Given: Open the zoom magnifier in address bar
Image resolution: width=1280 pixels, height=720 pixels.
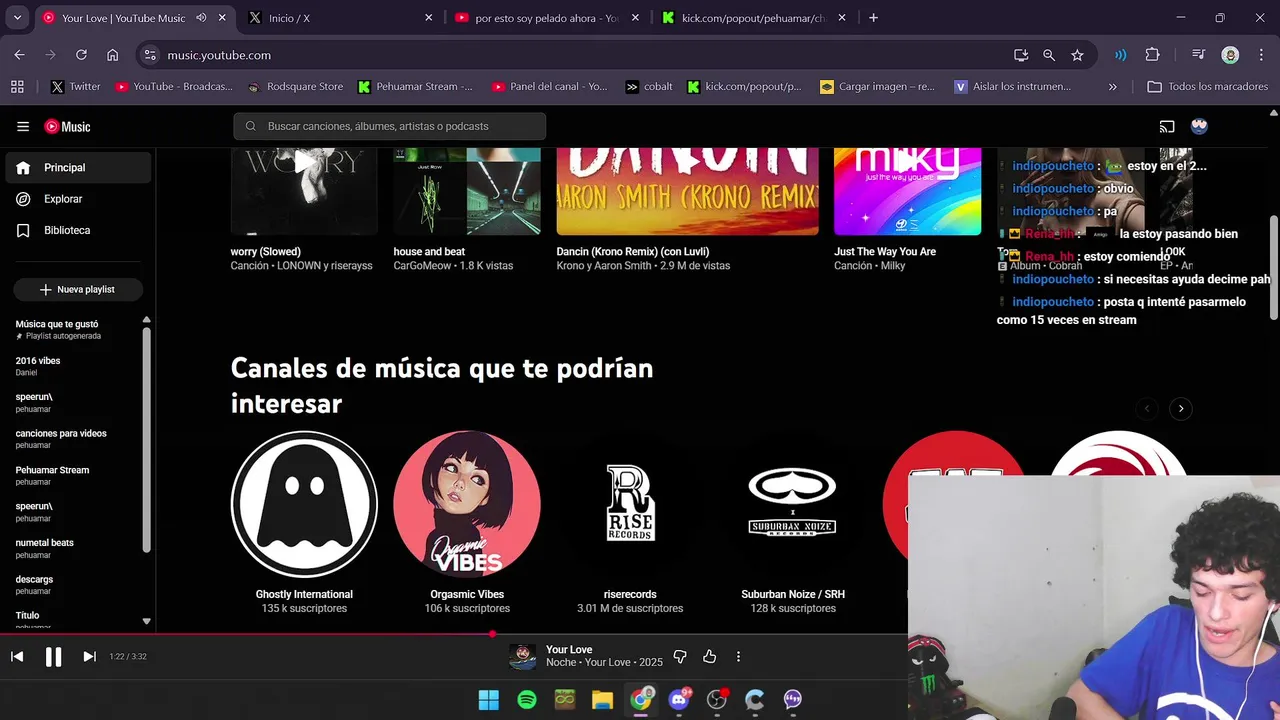Looking at the screenshot, I should 1049,55.
